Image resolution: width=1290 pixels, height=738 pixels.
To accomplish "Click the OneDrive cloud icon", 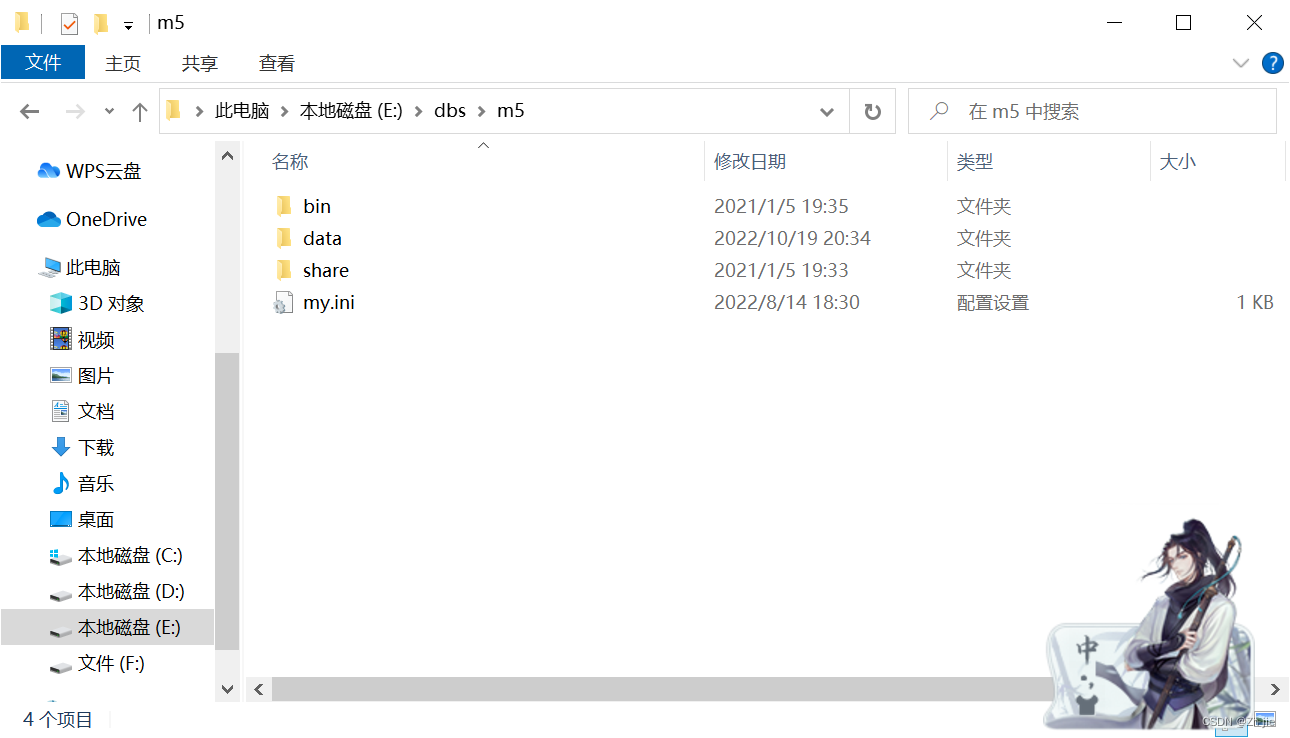I will [x=49, y=219].
